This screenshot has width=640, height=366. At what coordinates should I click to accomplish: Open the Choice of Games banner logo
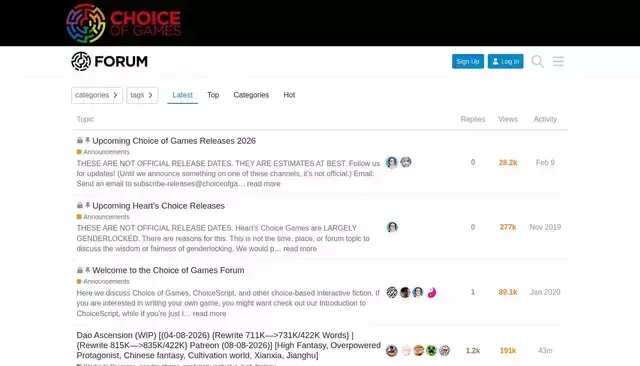click(124, 23)
